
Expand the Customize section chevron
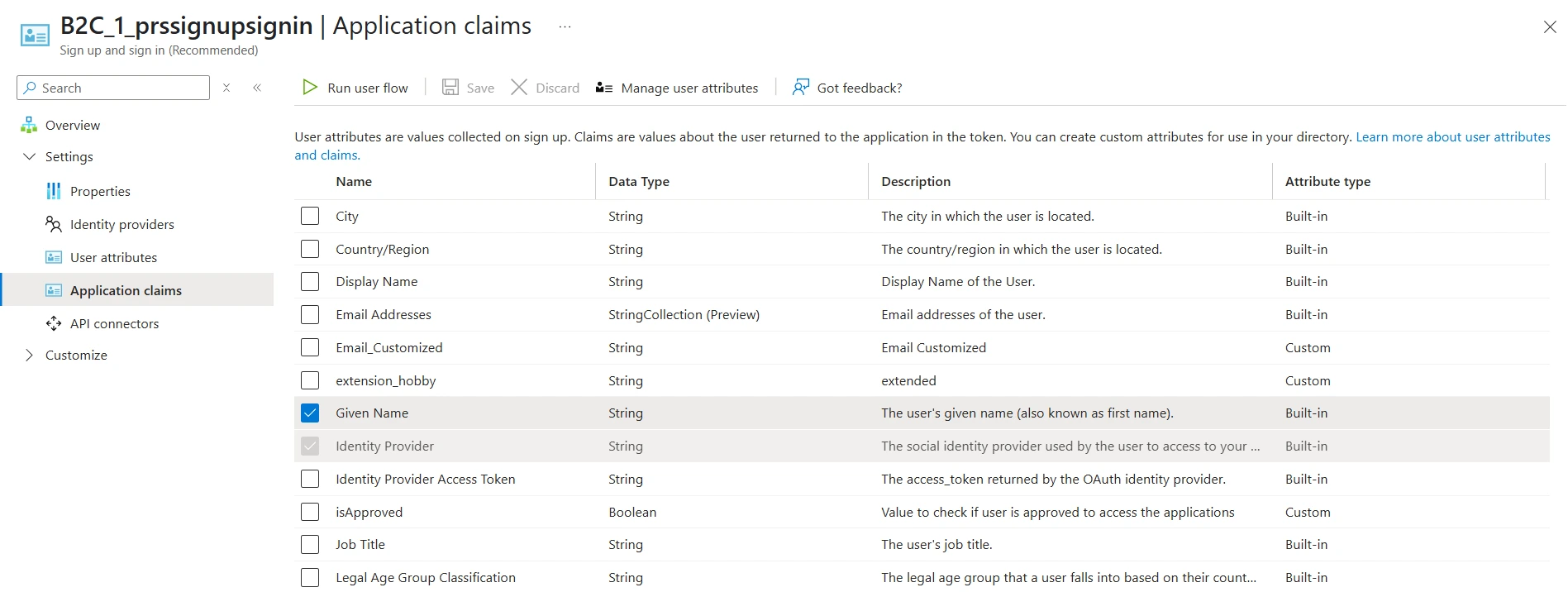pos(30,355)
